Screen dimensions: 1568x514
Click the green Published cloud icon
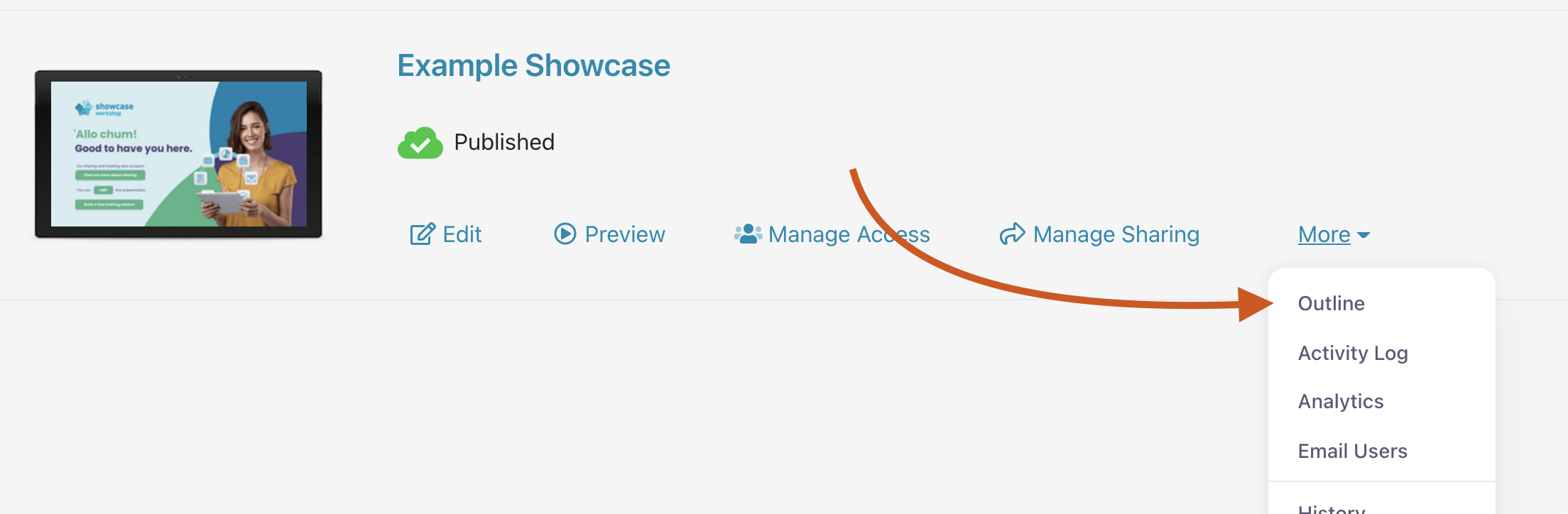pos(420,143)
